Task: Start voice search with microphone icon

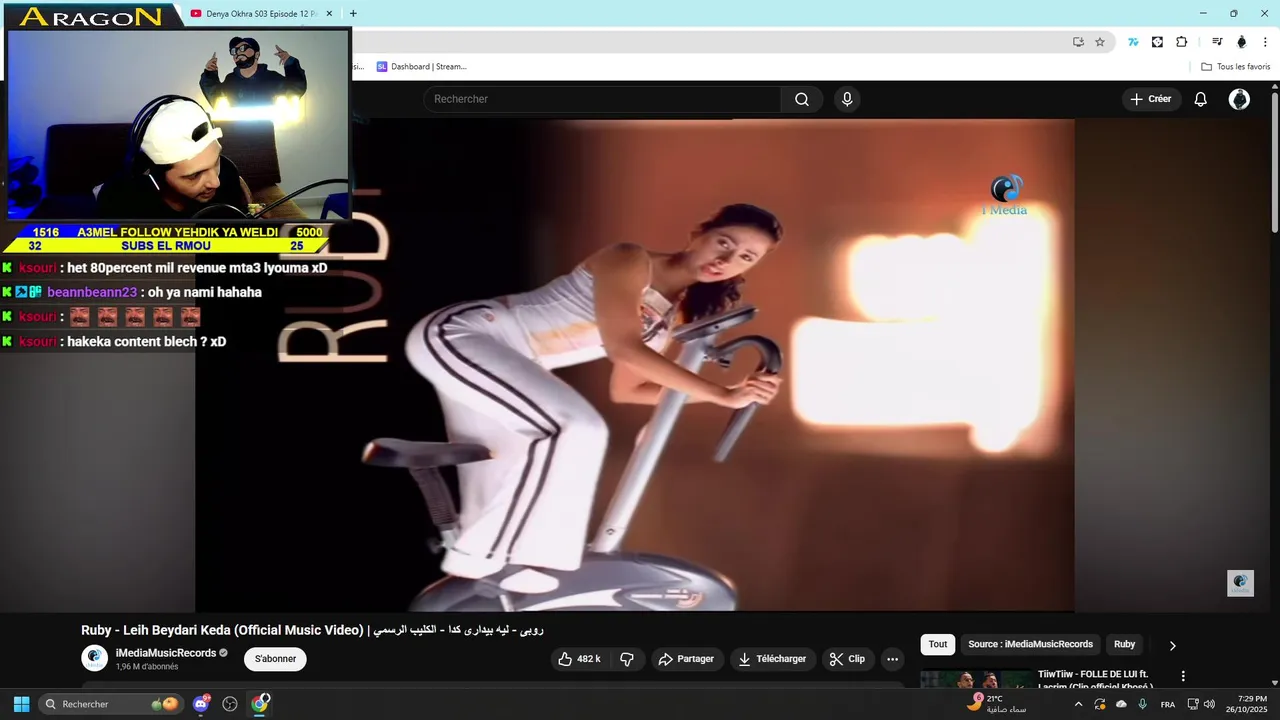Action: 847,99
